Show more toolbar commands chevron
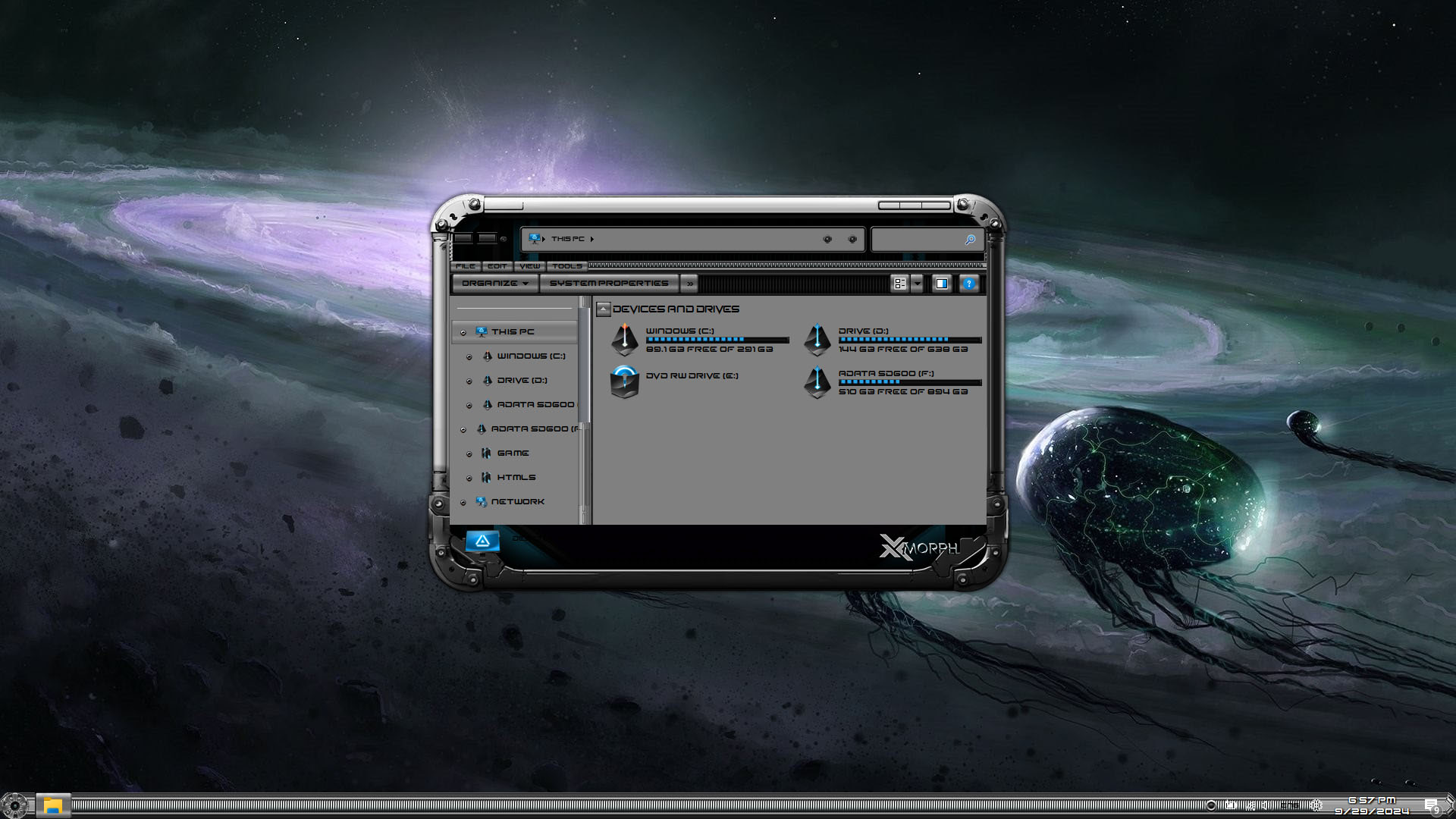 (x=689, y=284)
